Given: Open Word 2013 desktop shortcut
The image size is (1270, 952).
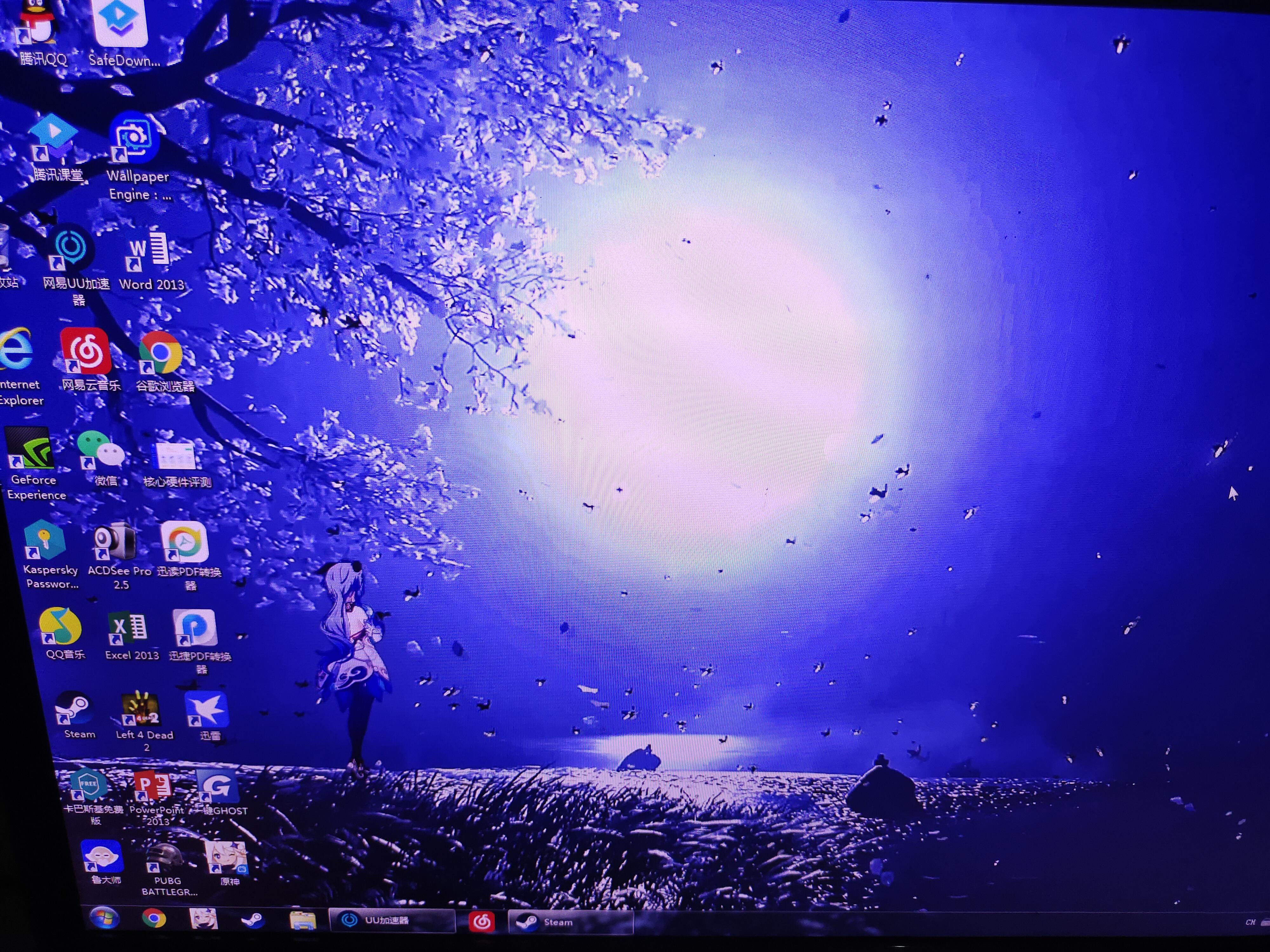Looking at the screenshot, I should pyautogui.click(x=148, y=251).
